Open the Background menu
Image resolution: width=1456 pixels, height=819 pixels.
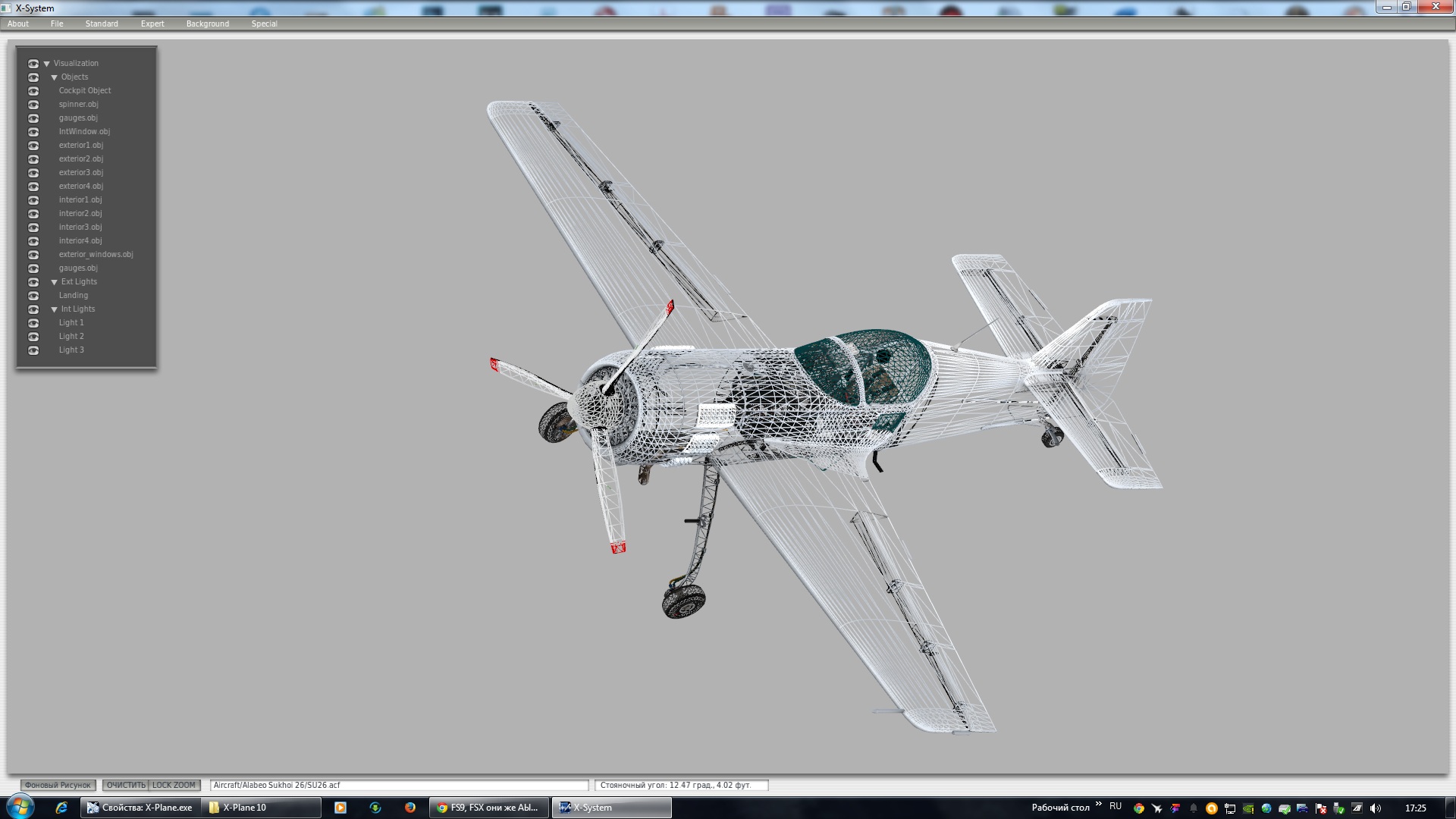[x=207, y=24]
